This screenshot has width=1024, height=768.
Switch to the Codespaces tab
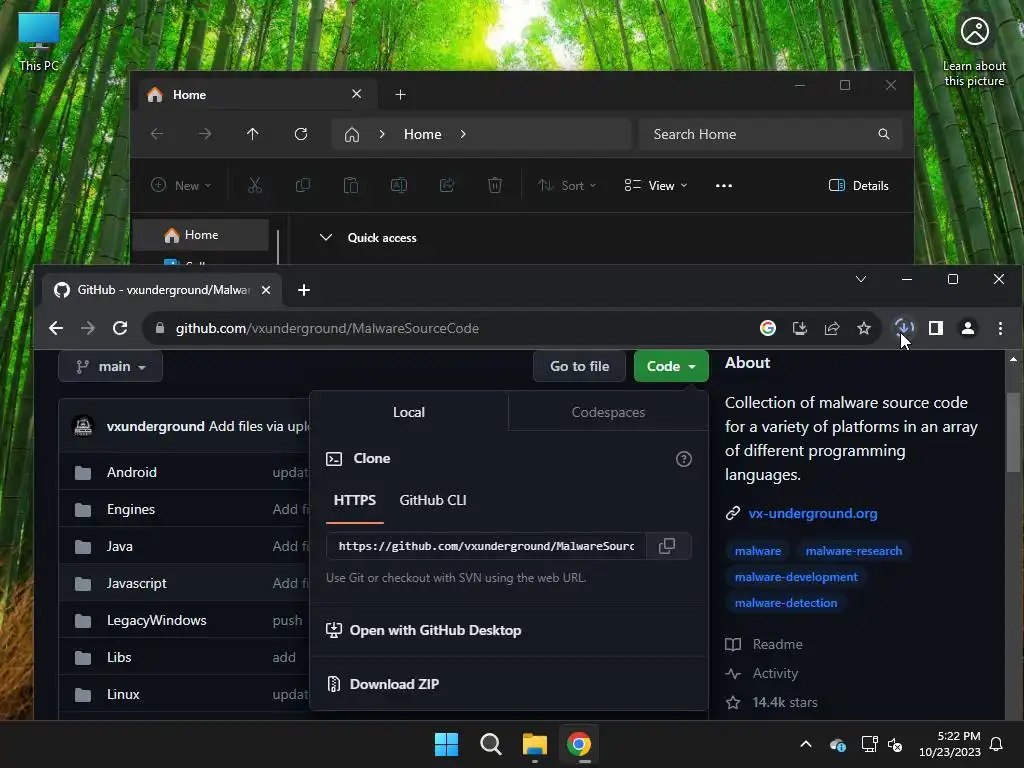point(608,412)
